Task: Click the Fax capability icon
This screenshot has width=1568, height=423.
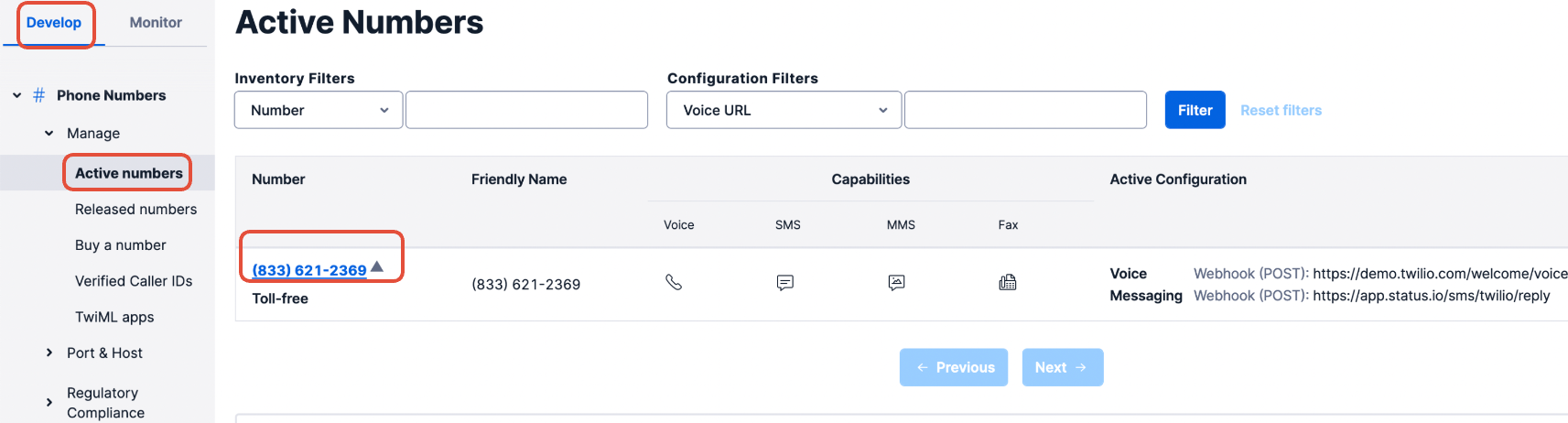Action: tap(1008, 282)
